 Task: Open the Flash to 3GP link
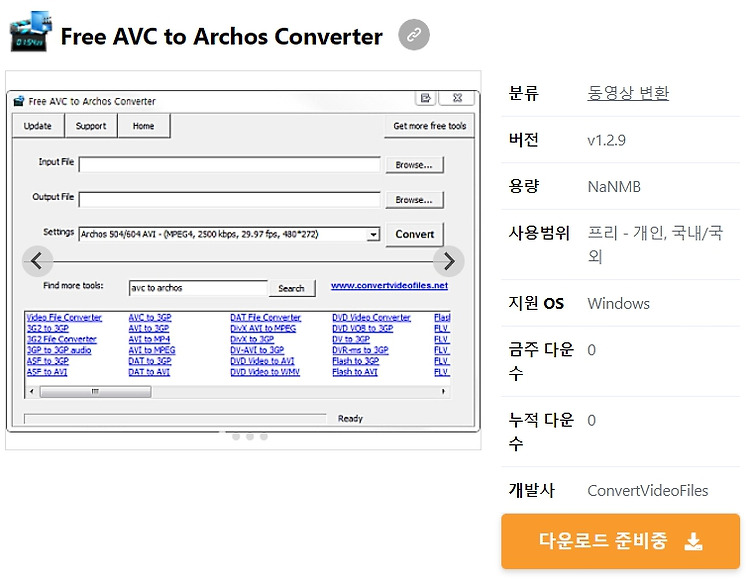point(355,361)
